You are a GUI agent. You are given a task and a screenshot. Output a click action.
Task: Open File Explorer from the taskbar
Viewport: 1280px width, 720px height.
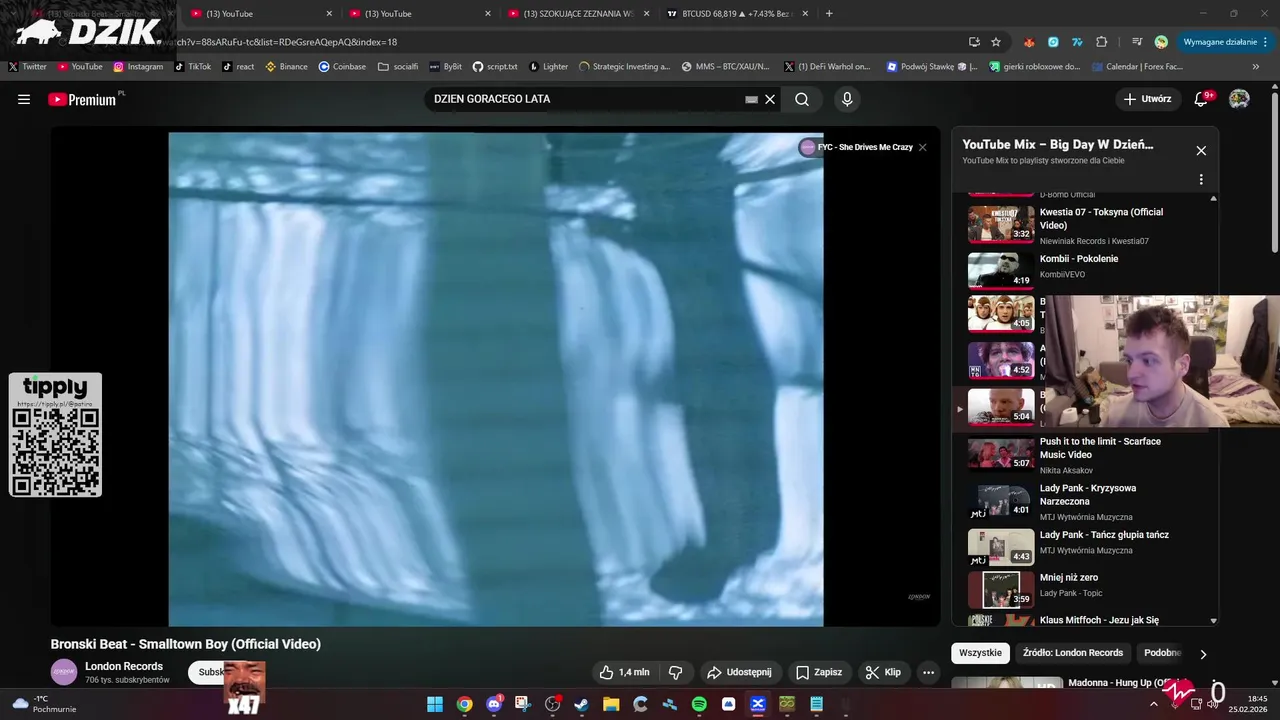(x=611, y=704)
